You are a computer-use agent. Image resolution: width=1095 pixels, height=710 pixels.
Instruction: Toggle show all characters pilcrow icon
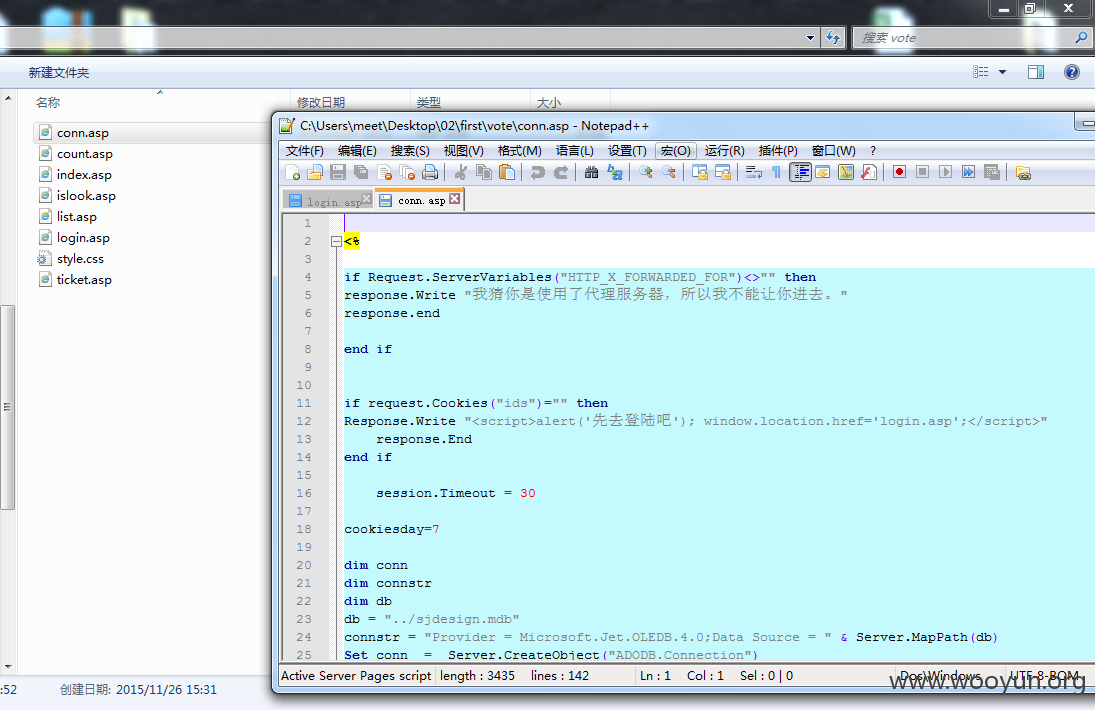click(776, 172)
